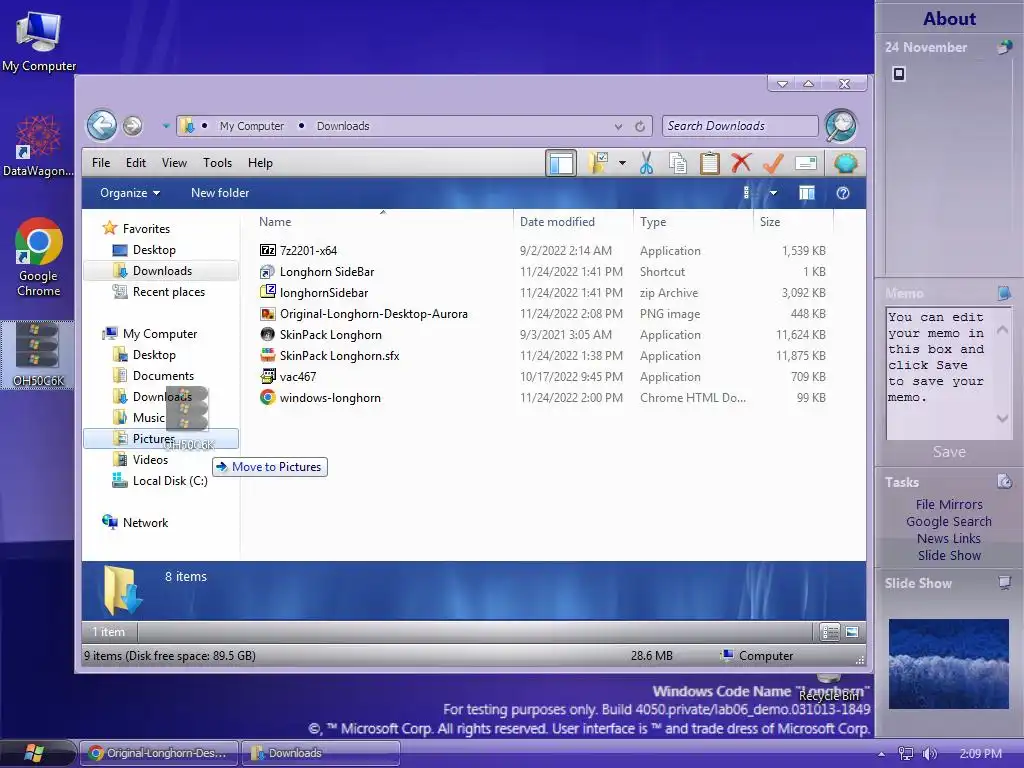Open the Help menu
The image size is (1024, 768).
point(260,163)
